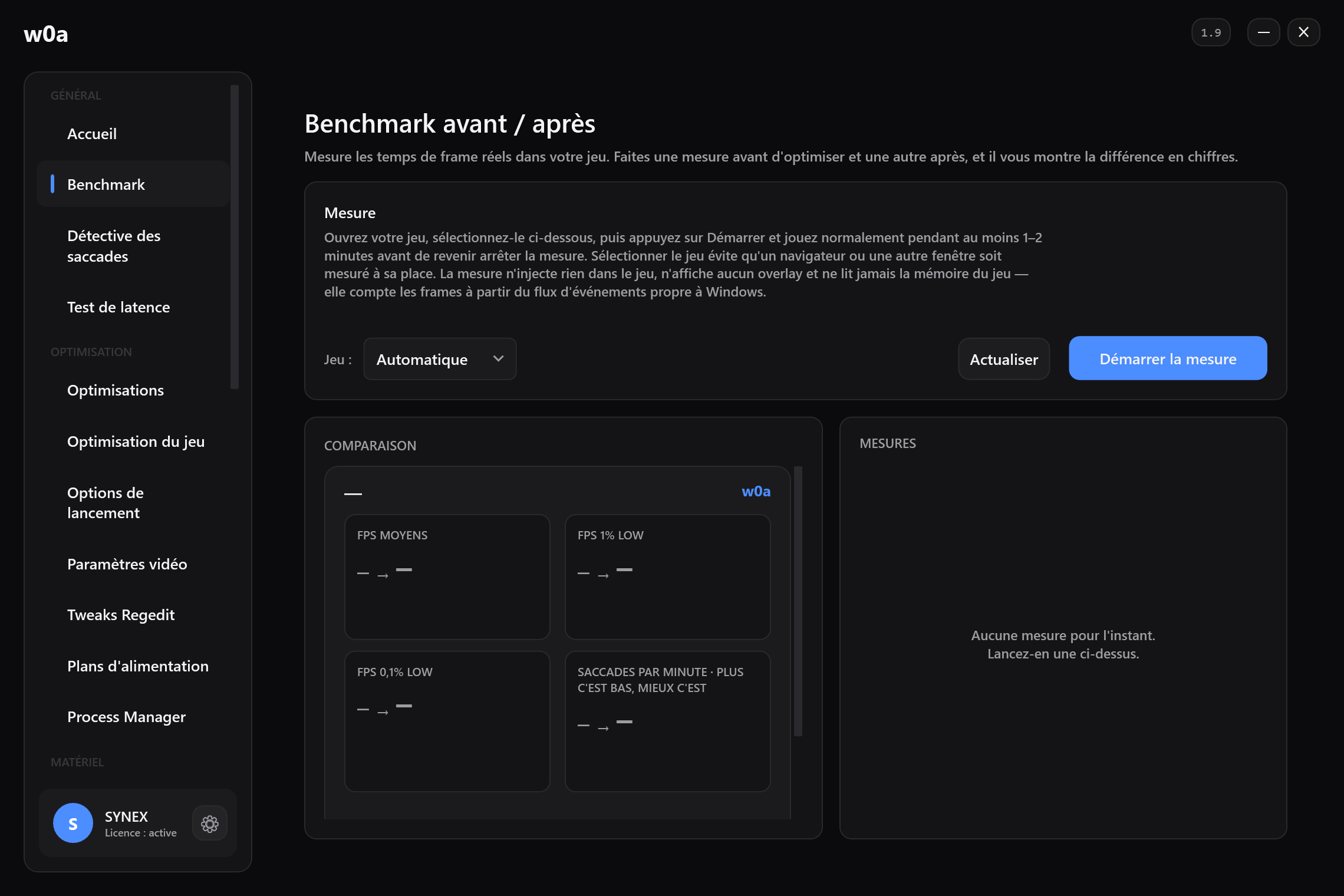This screenshot has height=896, width=1344.
Task: Click the SYNEX avatar circle
Action: tap(73, 823)
